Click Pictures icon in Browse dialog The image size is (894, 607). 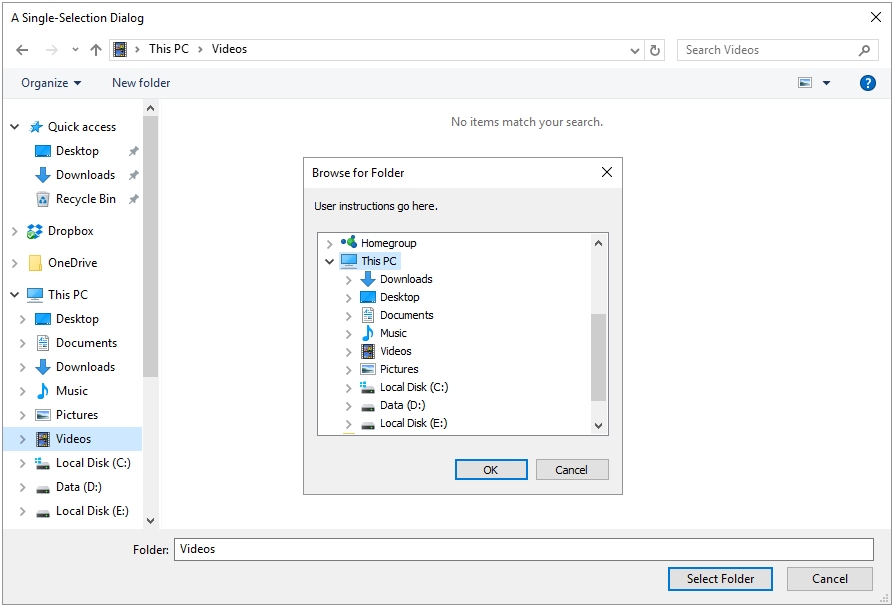coord(368,369)
